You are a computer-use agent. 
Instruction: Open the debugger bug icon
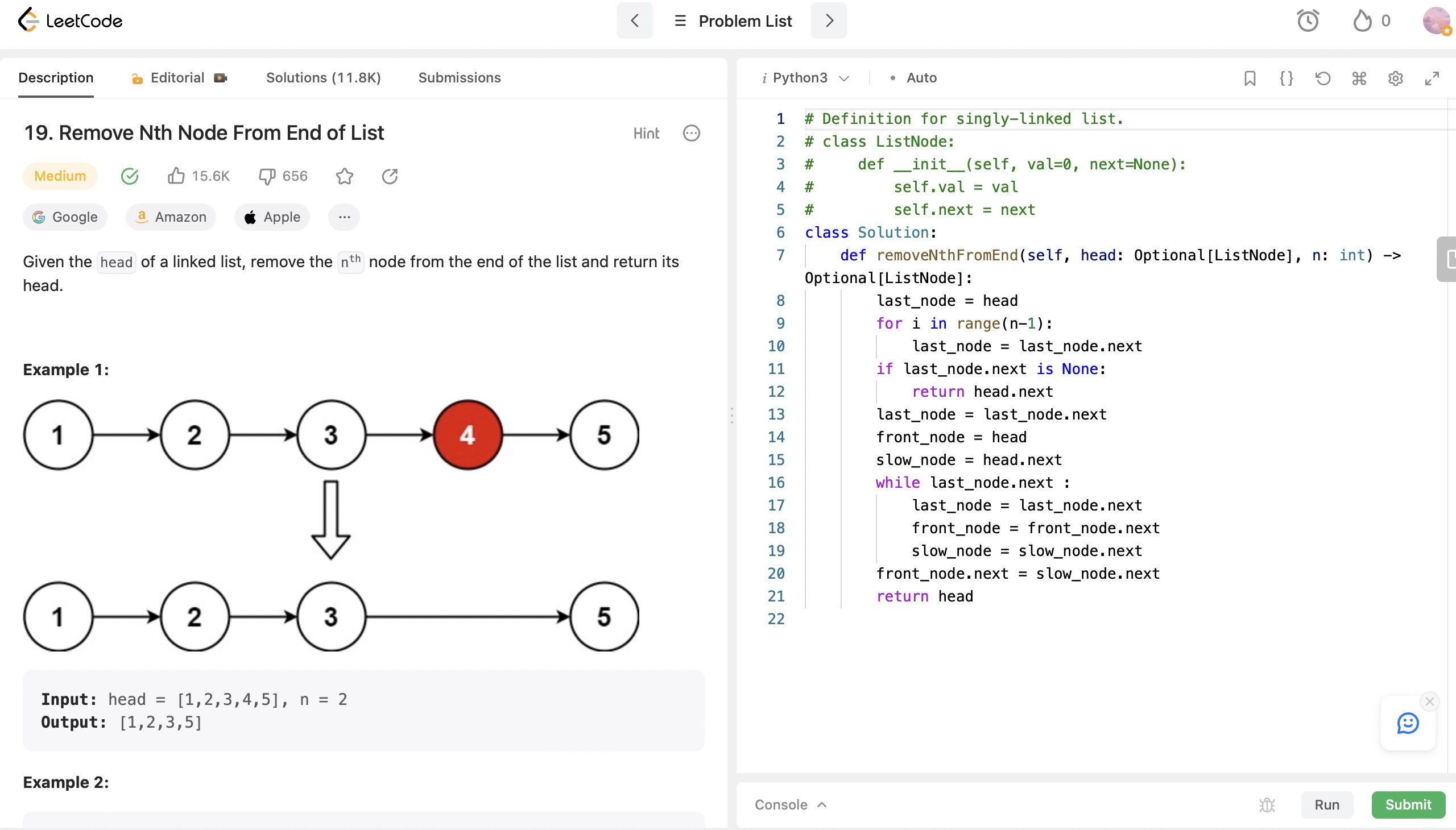[1267, 804]
